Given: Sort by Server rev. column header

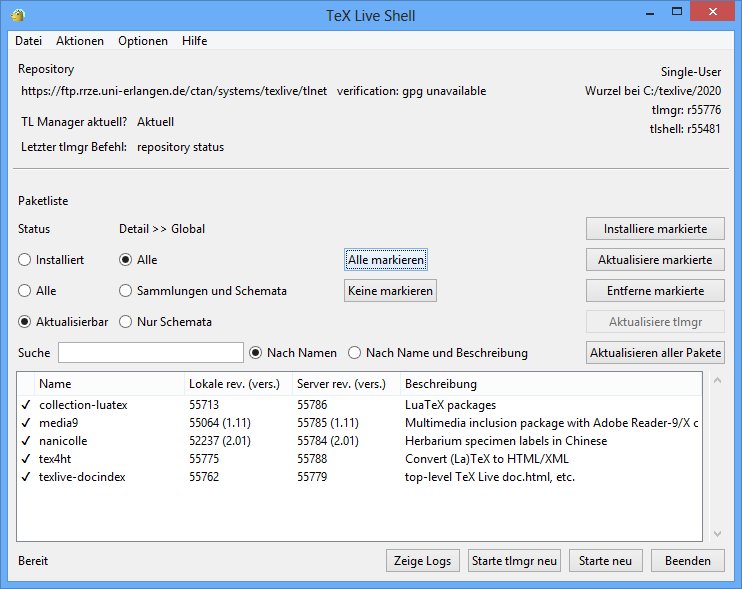Looking at the screenshot, I should 346,384.
